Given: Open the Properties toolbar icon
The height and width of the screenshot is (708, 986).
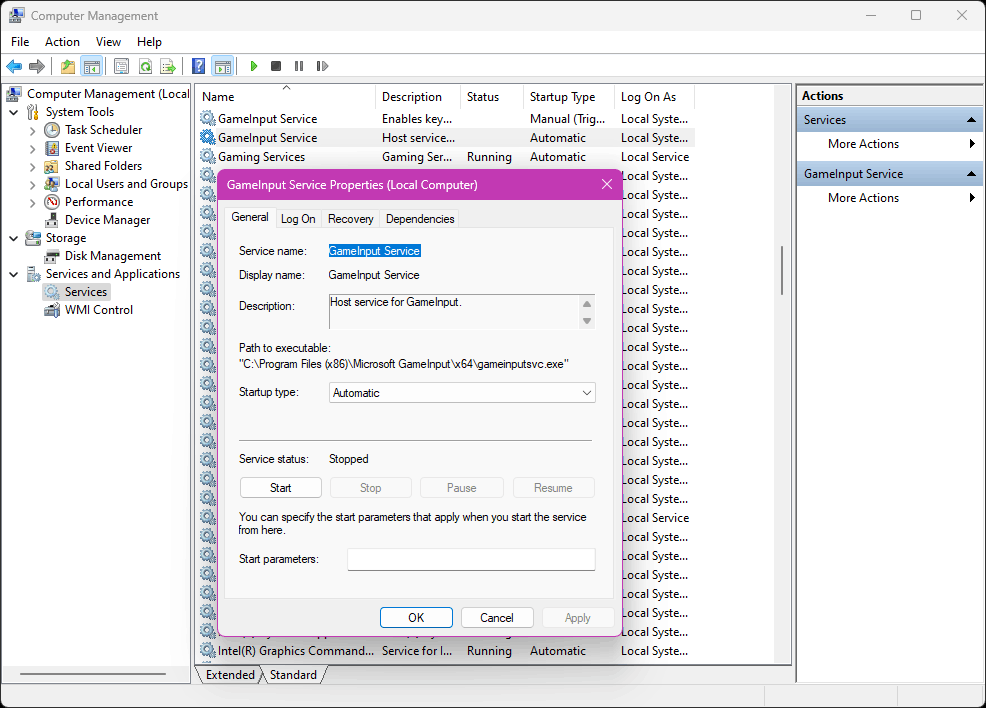Looking at the screenshot, I should (121, 66).
